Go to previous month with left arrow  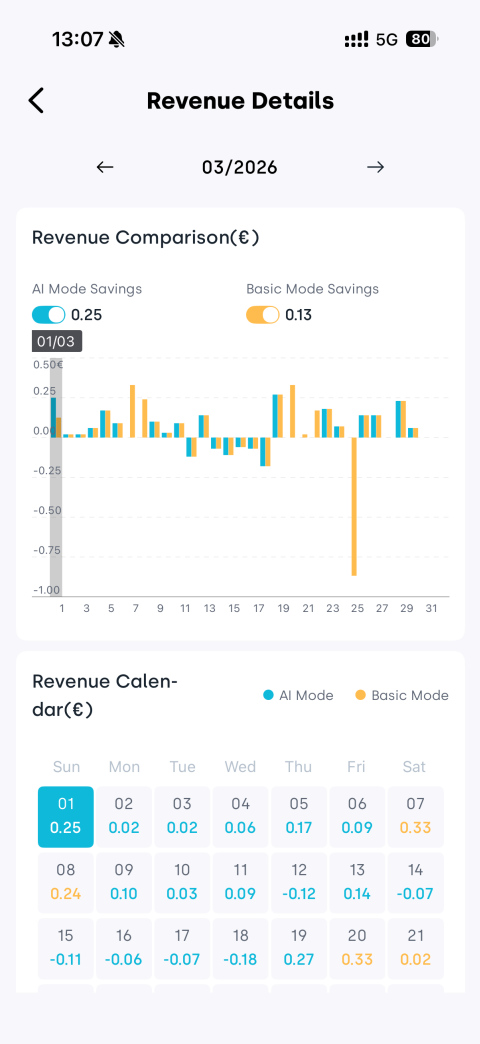pos(105,167)
